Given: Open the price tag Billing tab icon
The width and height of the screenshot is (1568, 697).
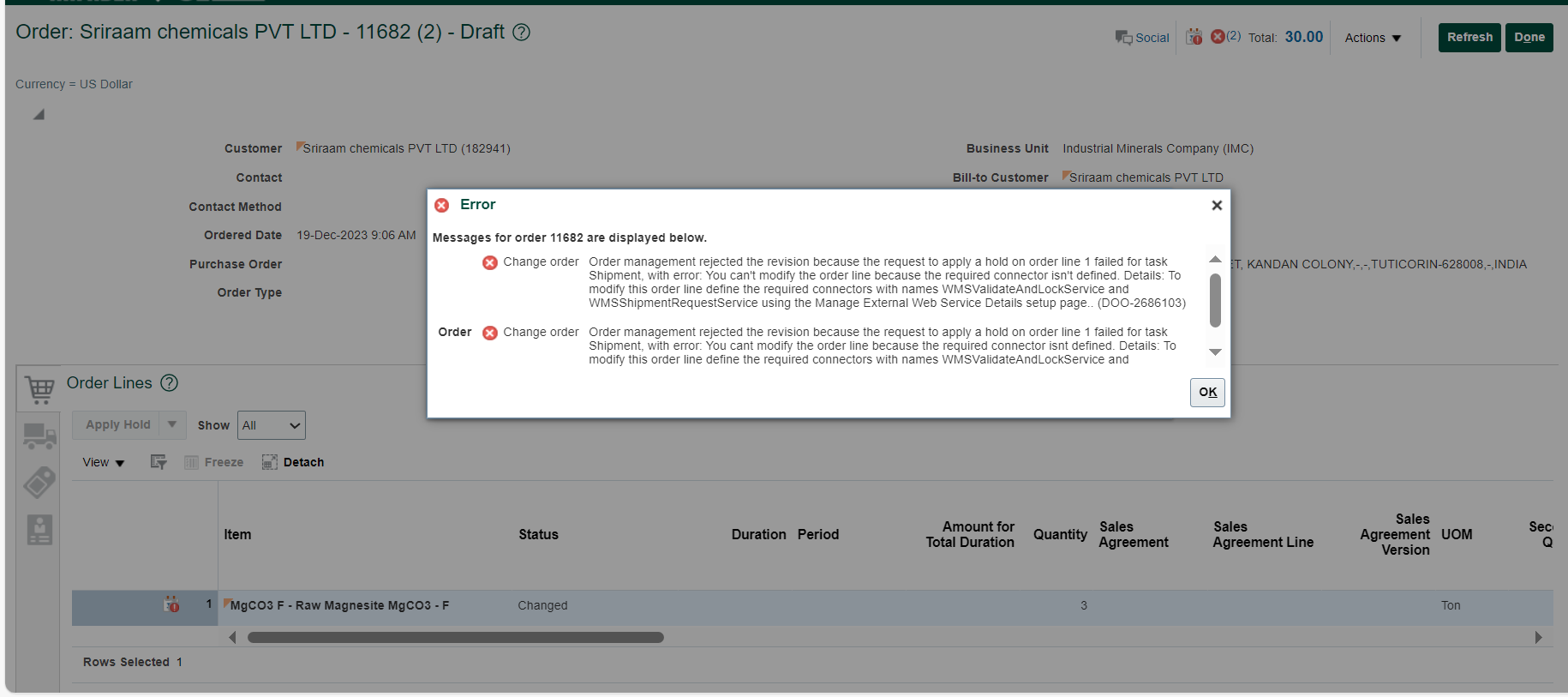Looking at the screenshot, I should pos(39,483).
